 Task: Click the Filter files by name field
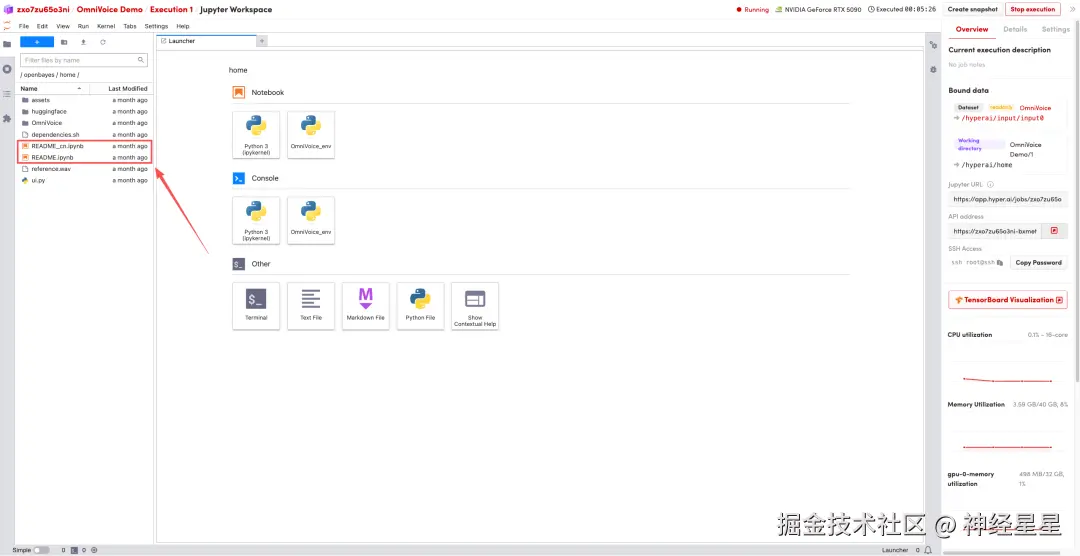[84, 60]
